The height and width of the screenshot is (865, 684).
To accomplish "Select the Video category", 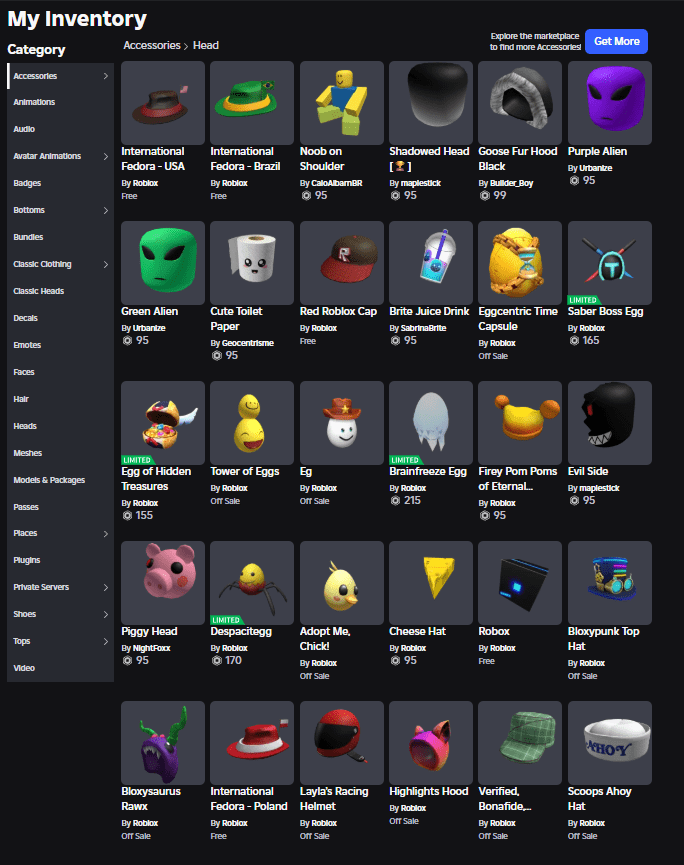I will [x=61, y=668].
